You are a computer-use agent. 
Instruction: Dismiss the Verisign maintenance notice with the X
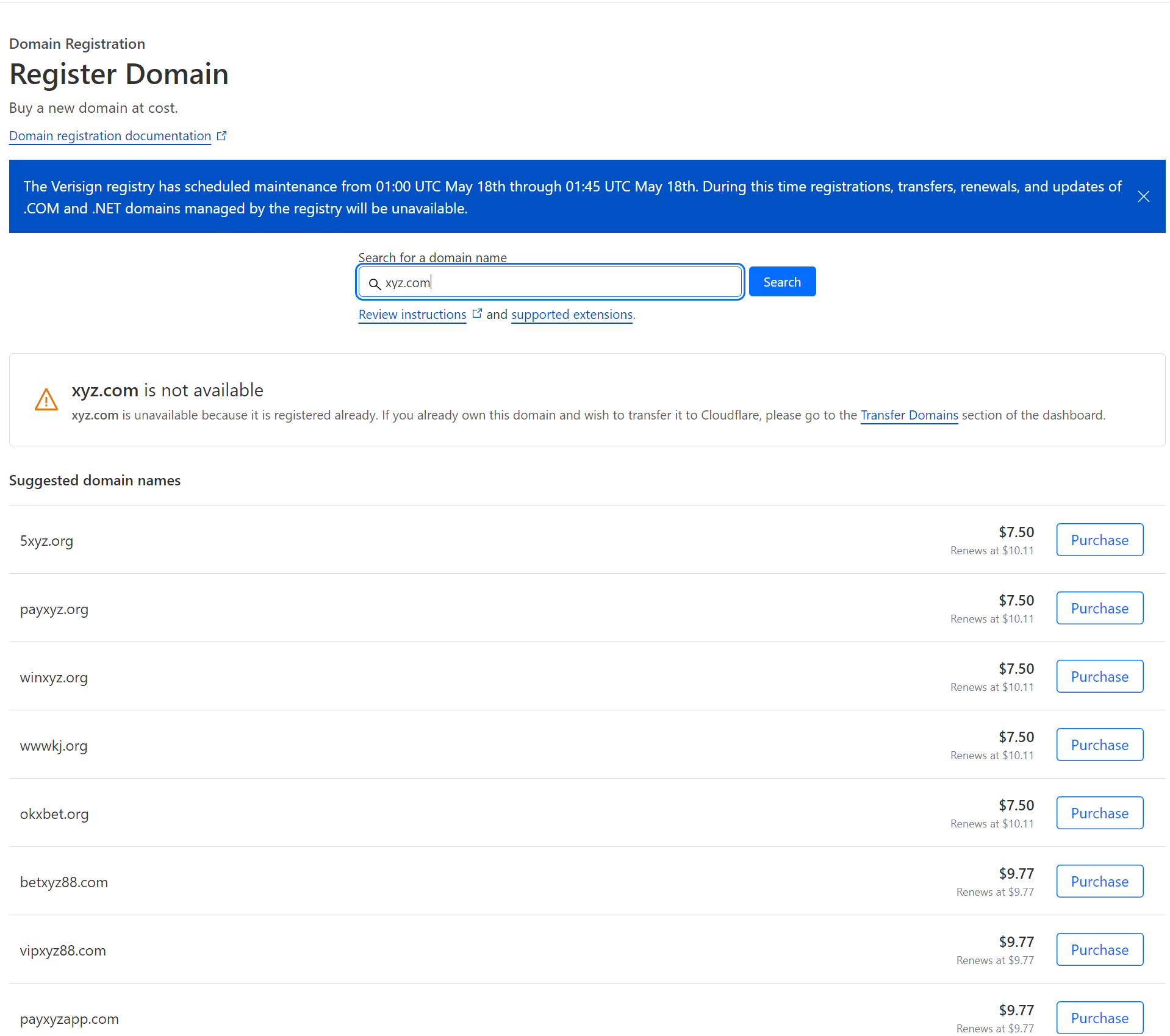(x=1144, y=196)
